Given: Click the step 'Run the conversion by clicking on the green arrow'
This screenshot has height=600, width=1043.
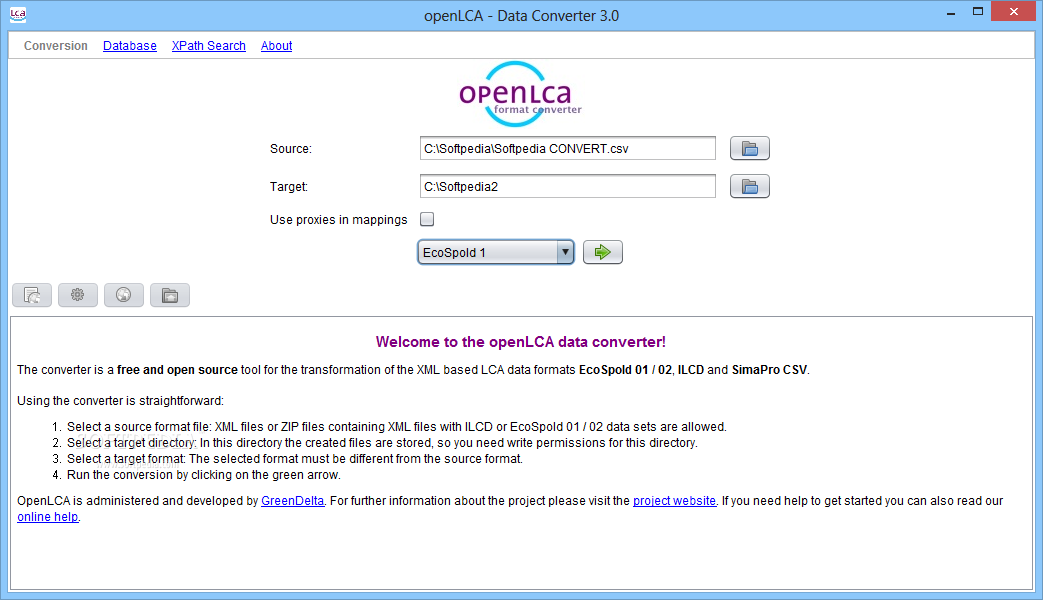Looking at the screenshot, I should [x=204, y=475].
